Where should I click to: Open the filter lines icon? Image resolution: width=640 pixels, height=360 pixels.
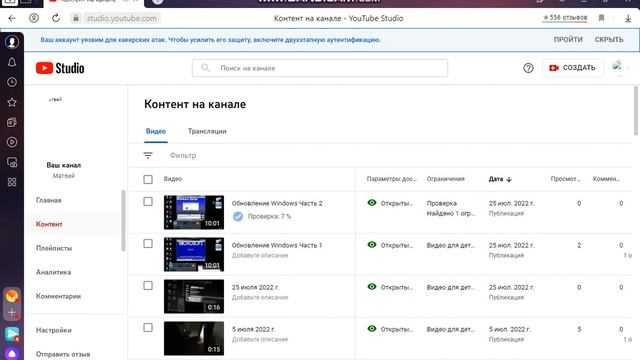click(148, 156)
